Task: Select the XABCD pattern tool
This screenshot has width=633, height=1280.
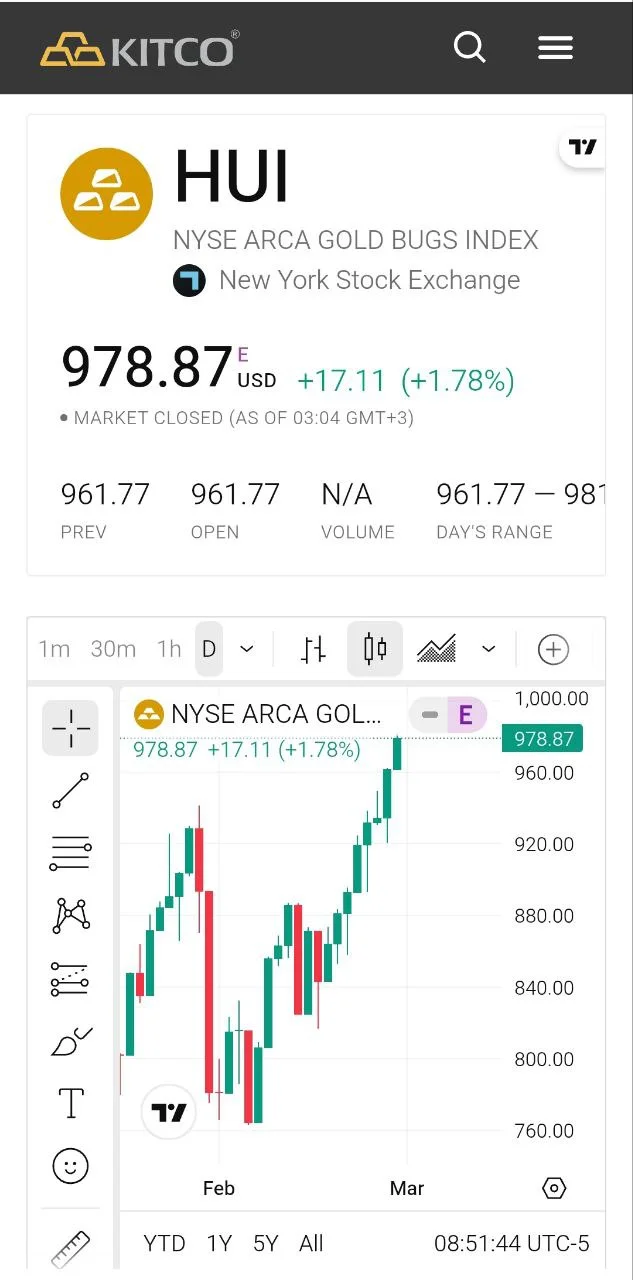Action: click(71, 916)
